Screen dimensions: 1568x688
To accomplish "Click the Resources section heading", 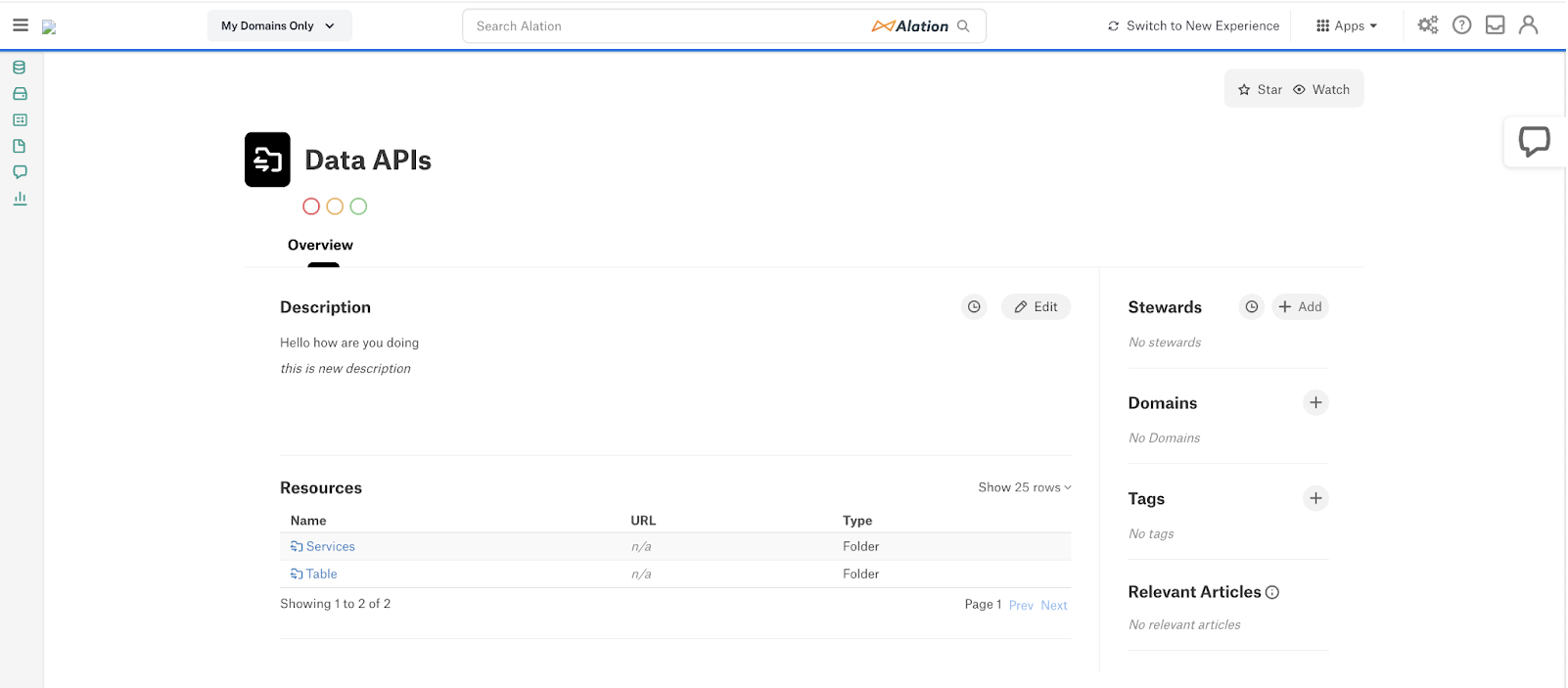I will click(x=321, y=488).
